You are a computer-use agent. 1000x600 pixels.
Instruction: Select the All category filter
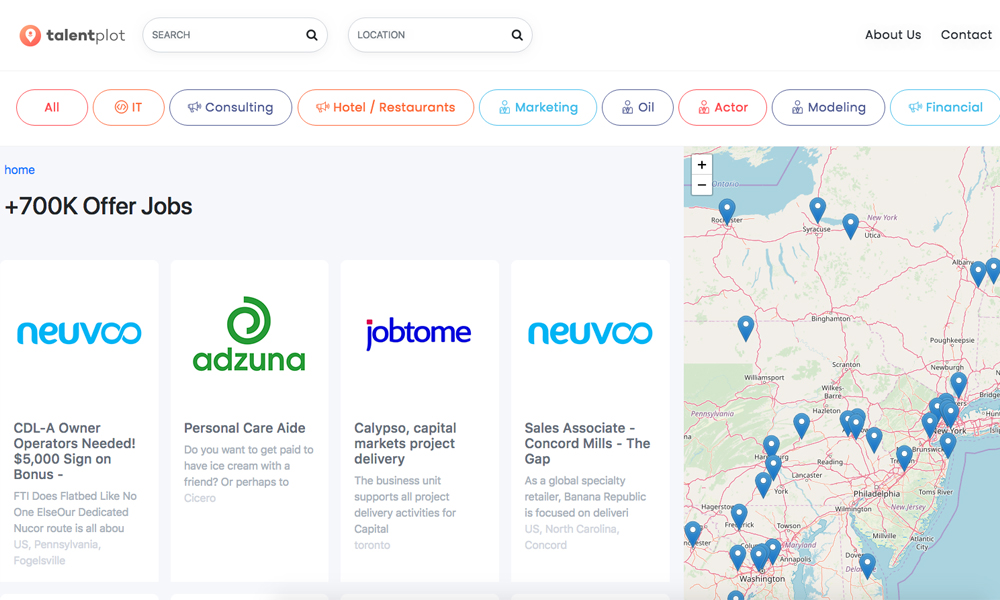[x=52, y=108]
